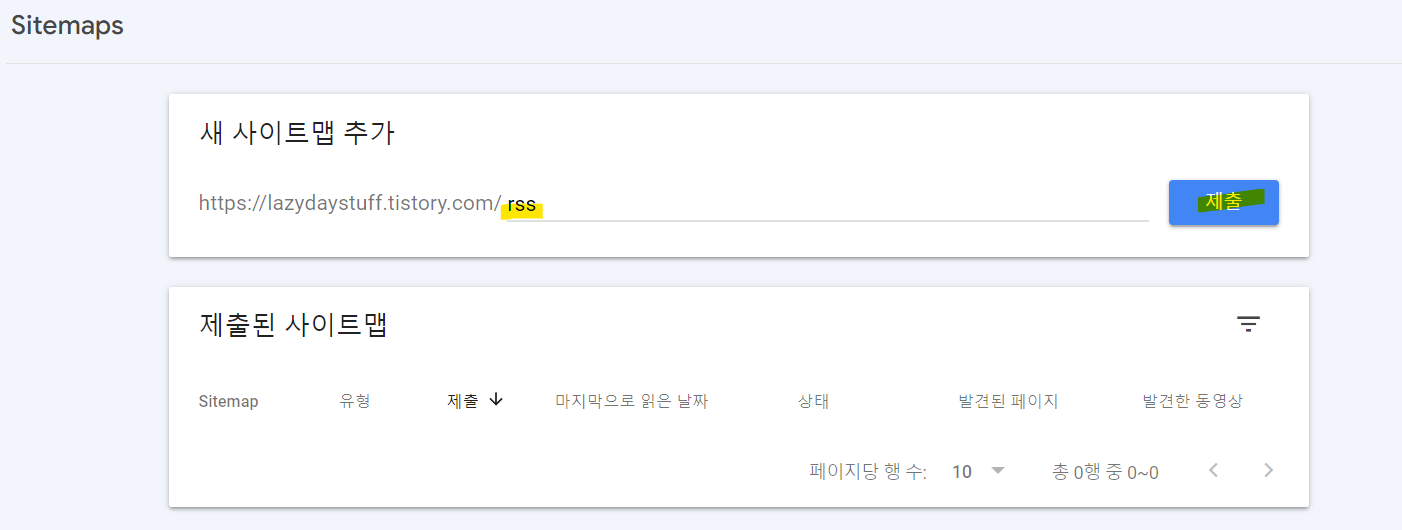Click the 제출 column header label
The width and height of the screenshot is (1402, 530).
pos(463,401)
